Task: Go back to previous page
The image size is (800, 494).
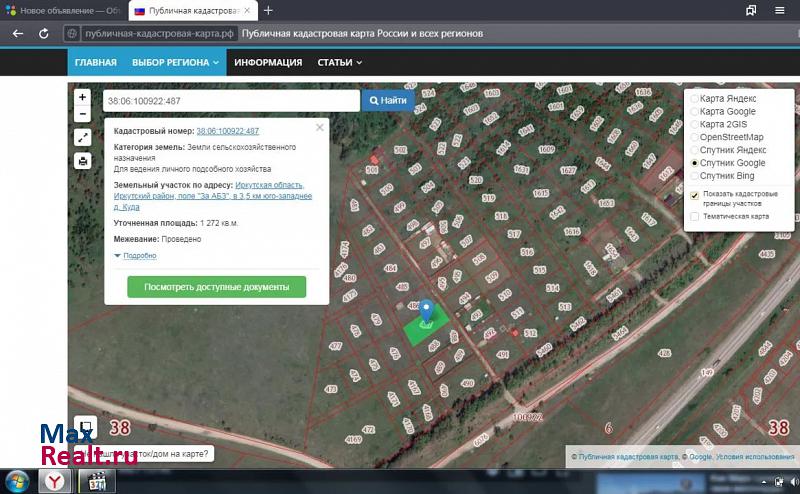Action: coord(17,33)
